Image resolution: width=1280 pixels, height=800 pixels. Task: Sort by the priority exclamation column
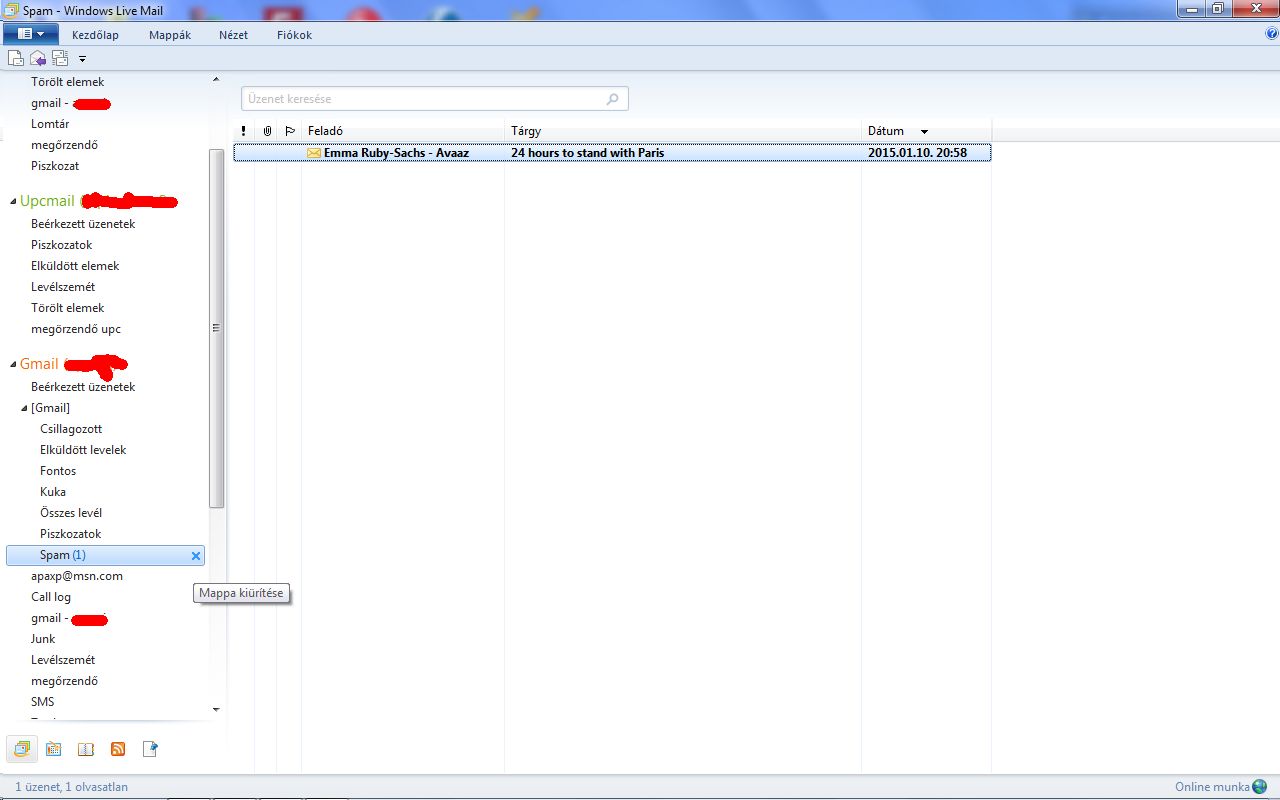click(243, 131)
